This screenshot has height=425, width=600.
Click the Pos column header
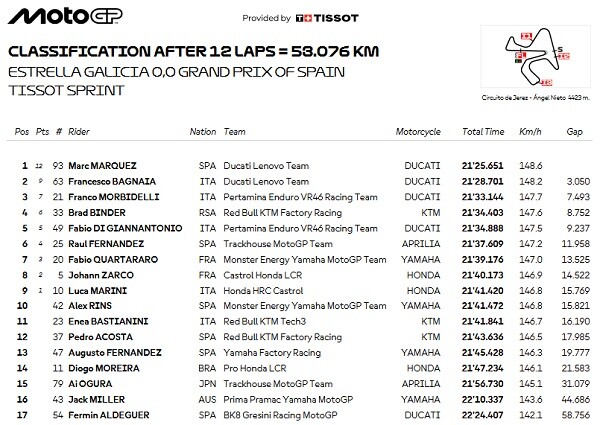pyautogui.click(x=21, y=131)
